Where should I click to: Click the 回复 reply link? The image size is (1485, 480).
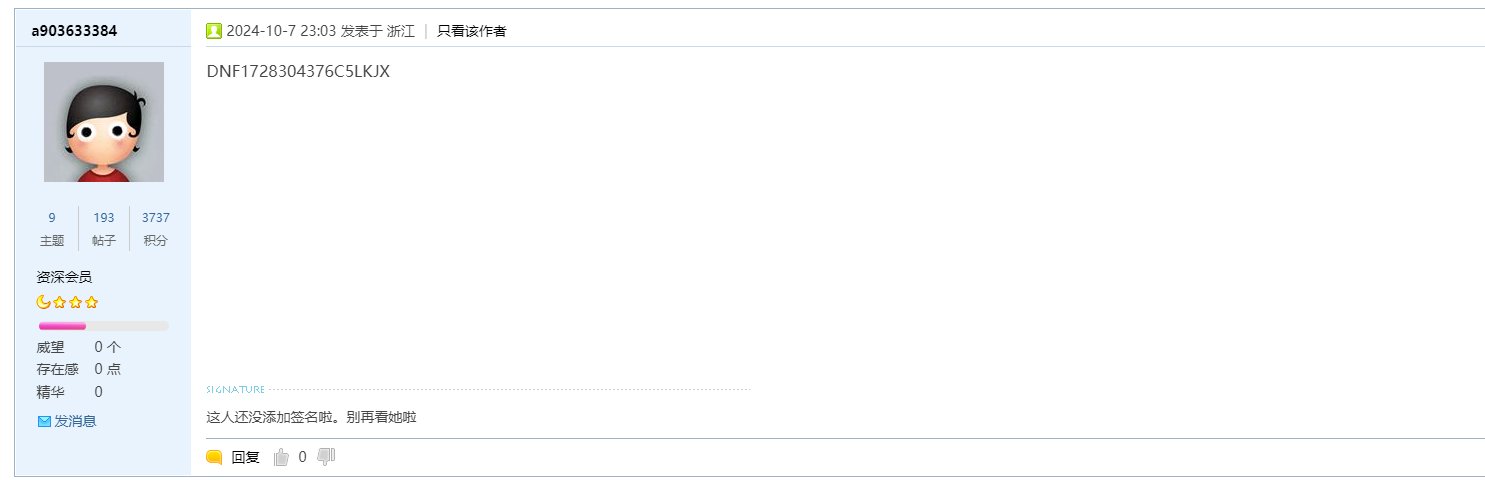click(246, 457)
